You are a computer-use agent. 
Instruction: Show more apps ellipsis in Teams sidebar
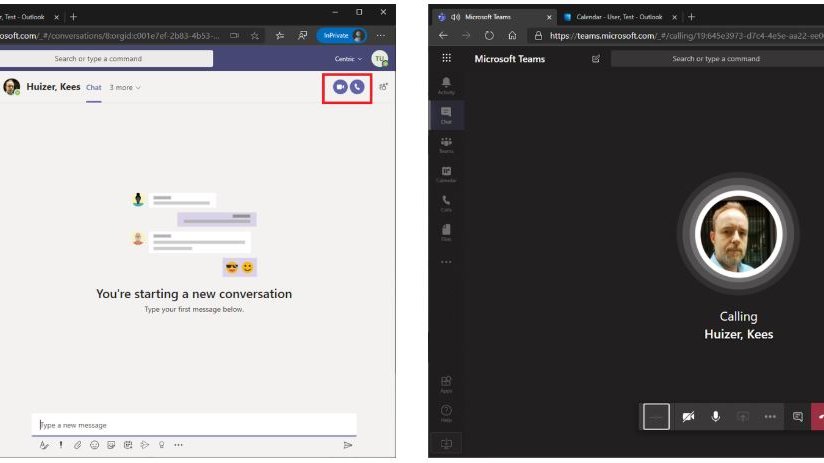tap(446, 262)
